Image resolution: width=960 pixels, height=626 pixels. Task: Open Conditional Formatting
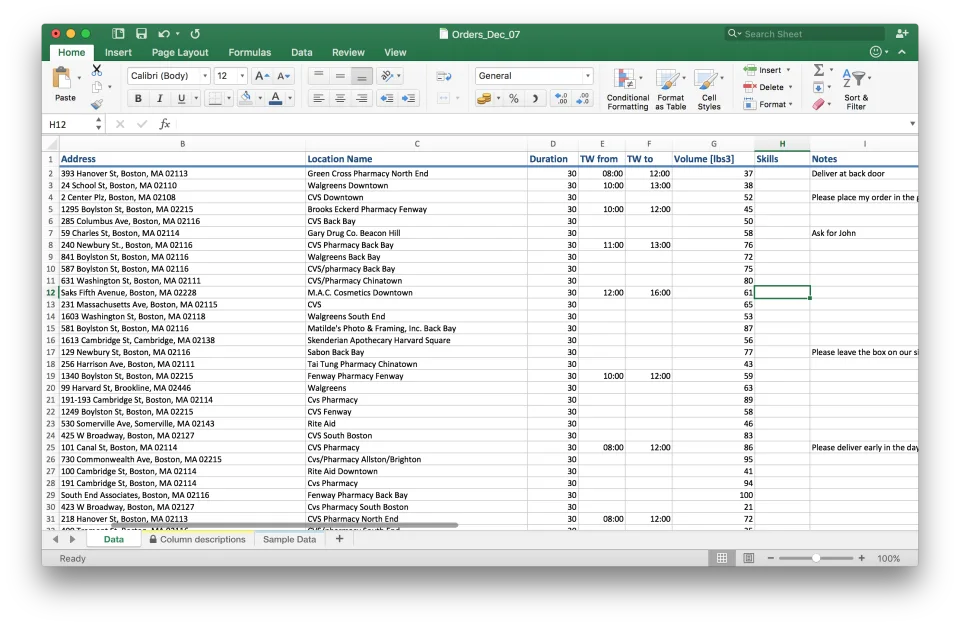[628, 89]
